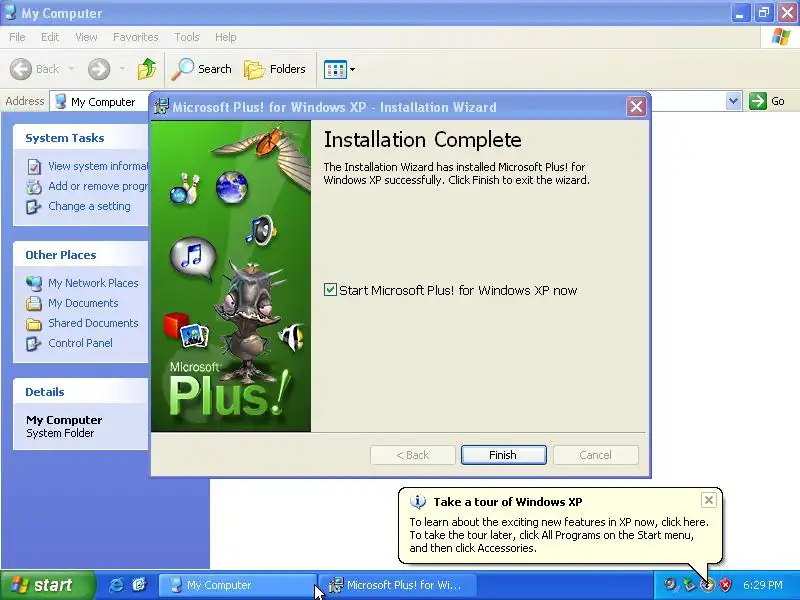
Task: Open My Documents in Other Places
Action: 83,303
